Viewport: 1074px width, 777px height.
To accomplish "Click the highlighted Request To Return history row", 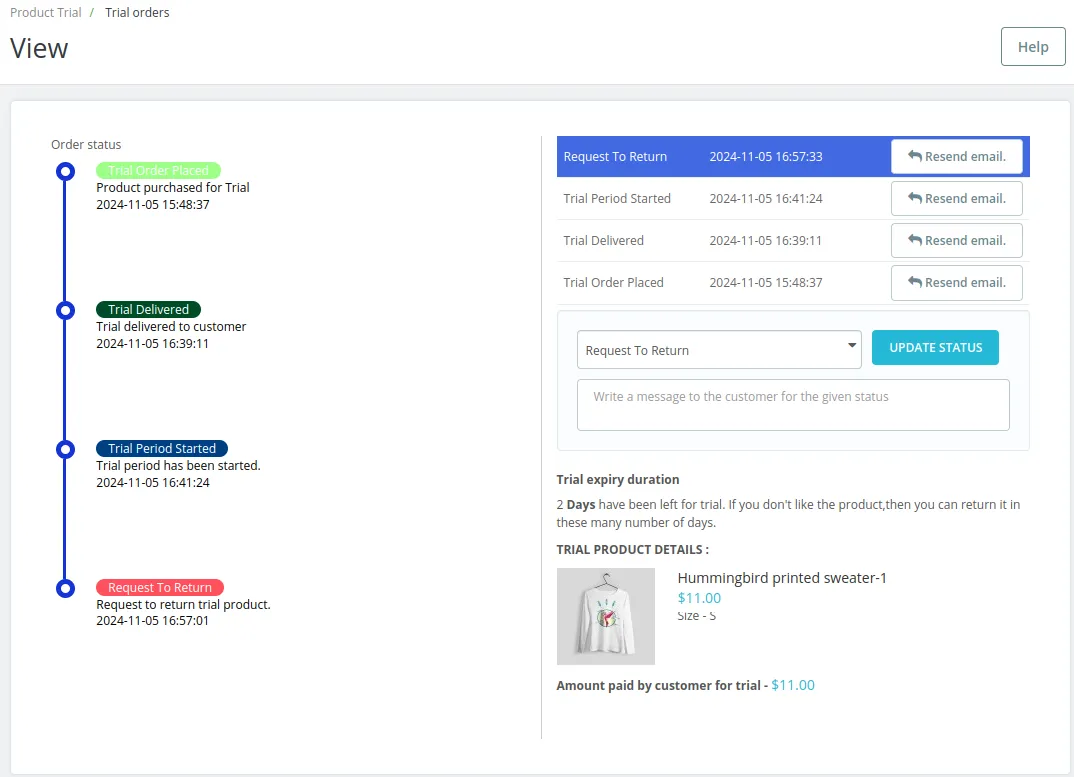I will [x=792, y=156].
